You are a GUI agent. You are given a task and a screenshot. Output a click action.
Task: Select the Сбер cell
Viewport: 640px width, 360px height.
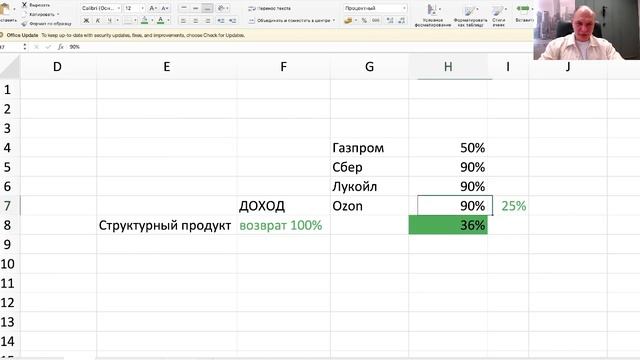pyautogui.click(x=369, y=167)
